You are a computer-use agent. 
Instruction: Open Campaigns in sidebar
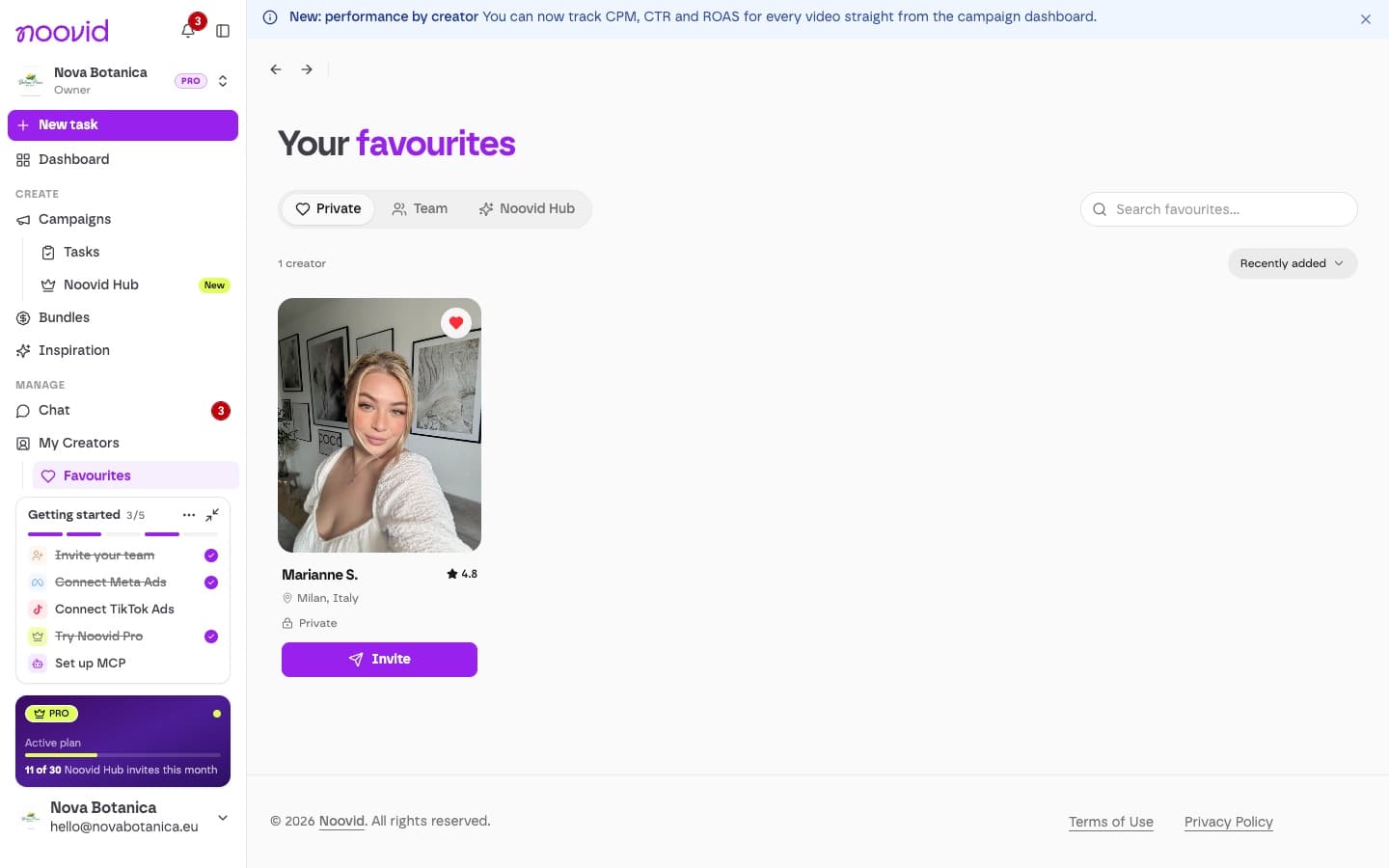click(123, 220)
